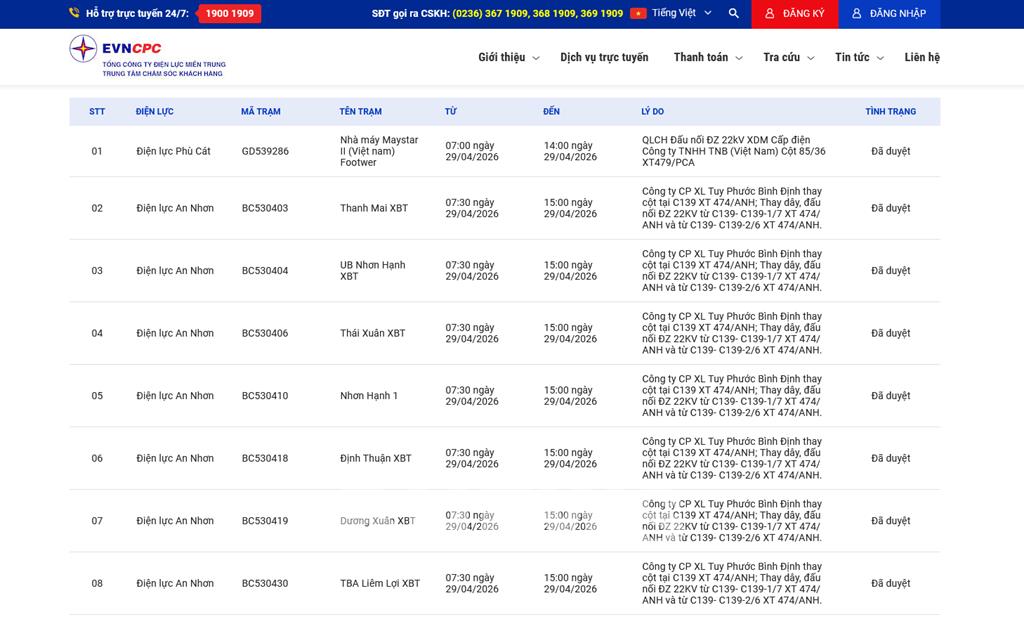Expand the Thanh toán dropdown menu
Image resolution: width=1024 pixels, height=624 pixels.
(707, 58)
